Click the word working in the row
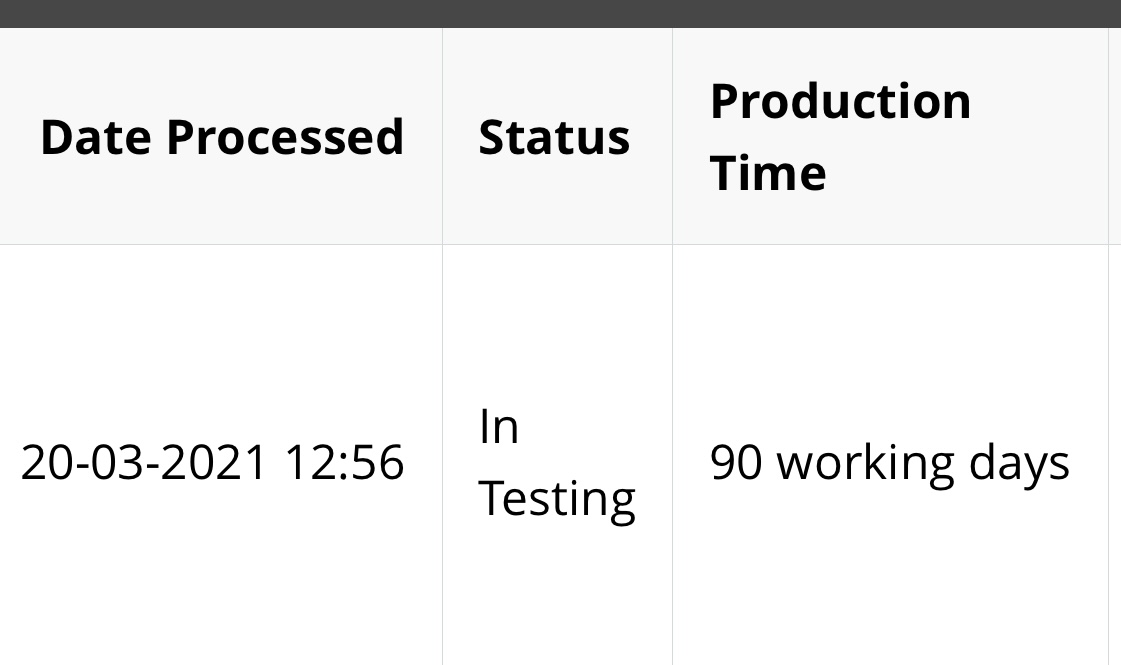The image size is (1121, 665). [866, 463]
